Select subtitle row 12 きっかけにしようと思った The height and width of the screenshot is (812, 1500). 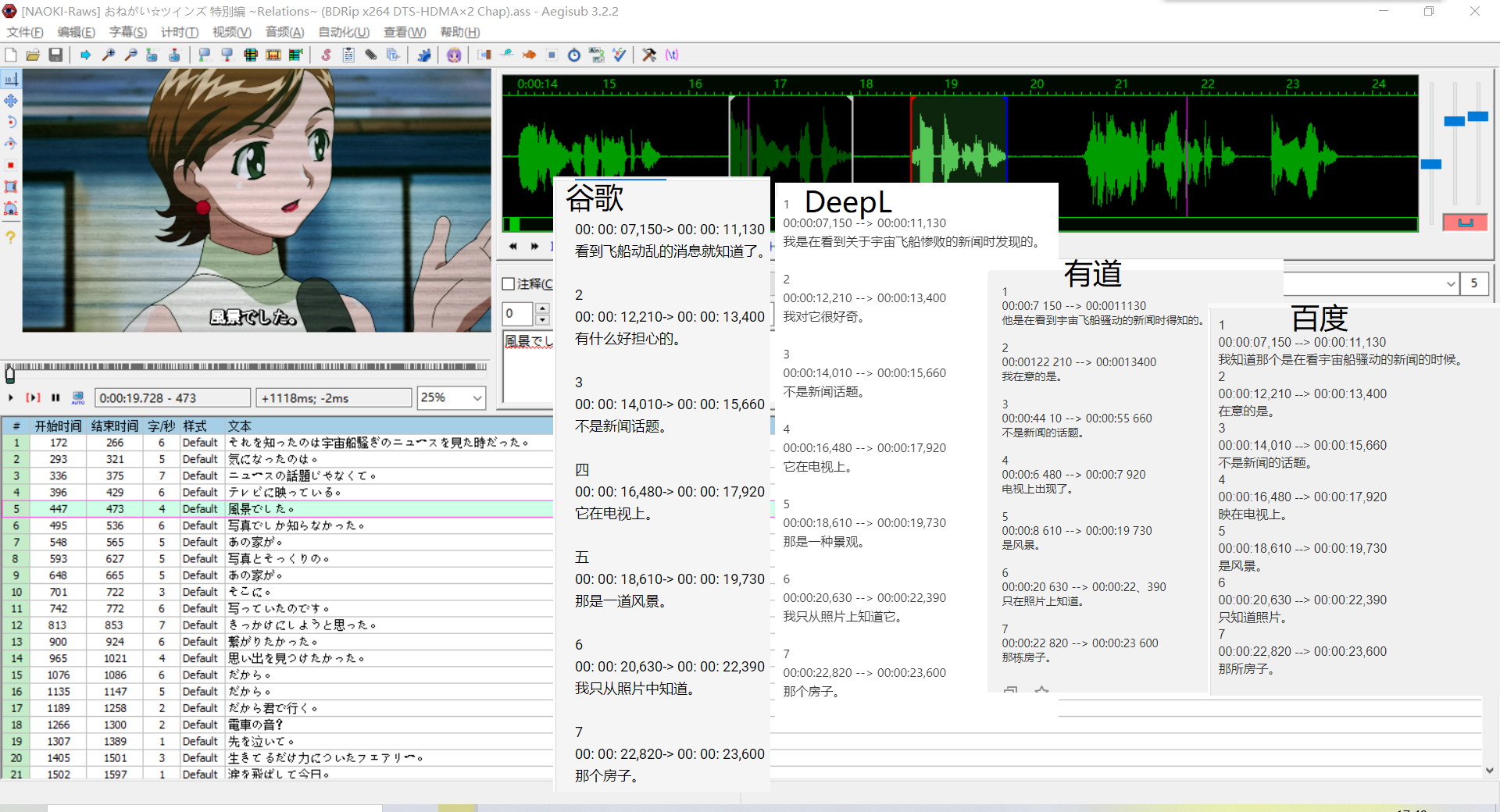[x=277, y=625]
